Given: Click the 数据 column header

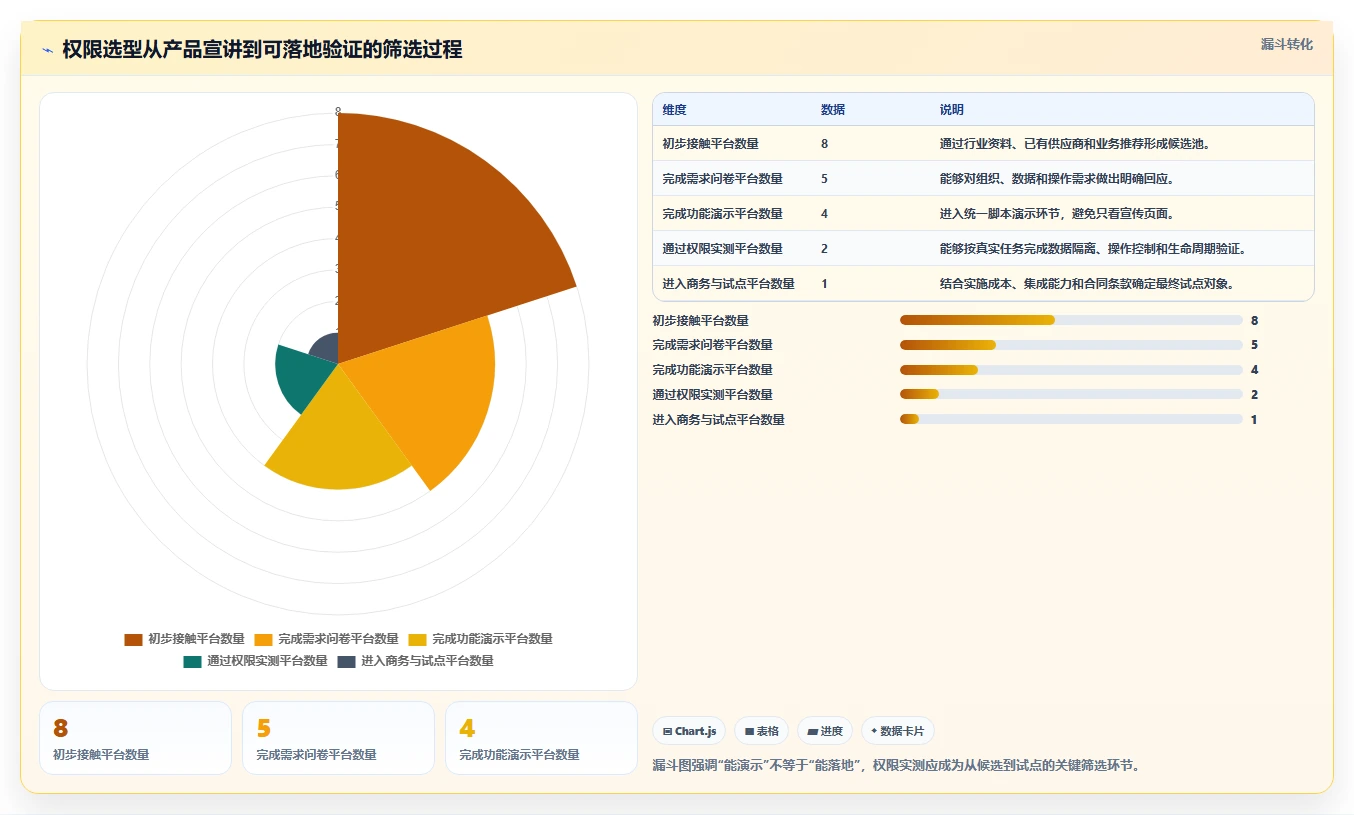Looking at the screenshot, I should [833, 110].
